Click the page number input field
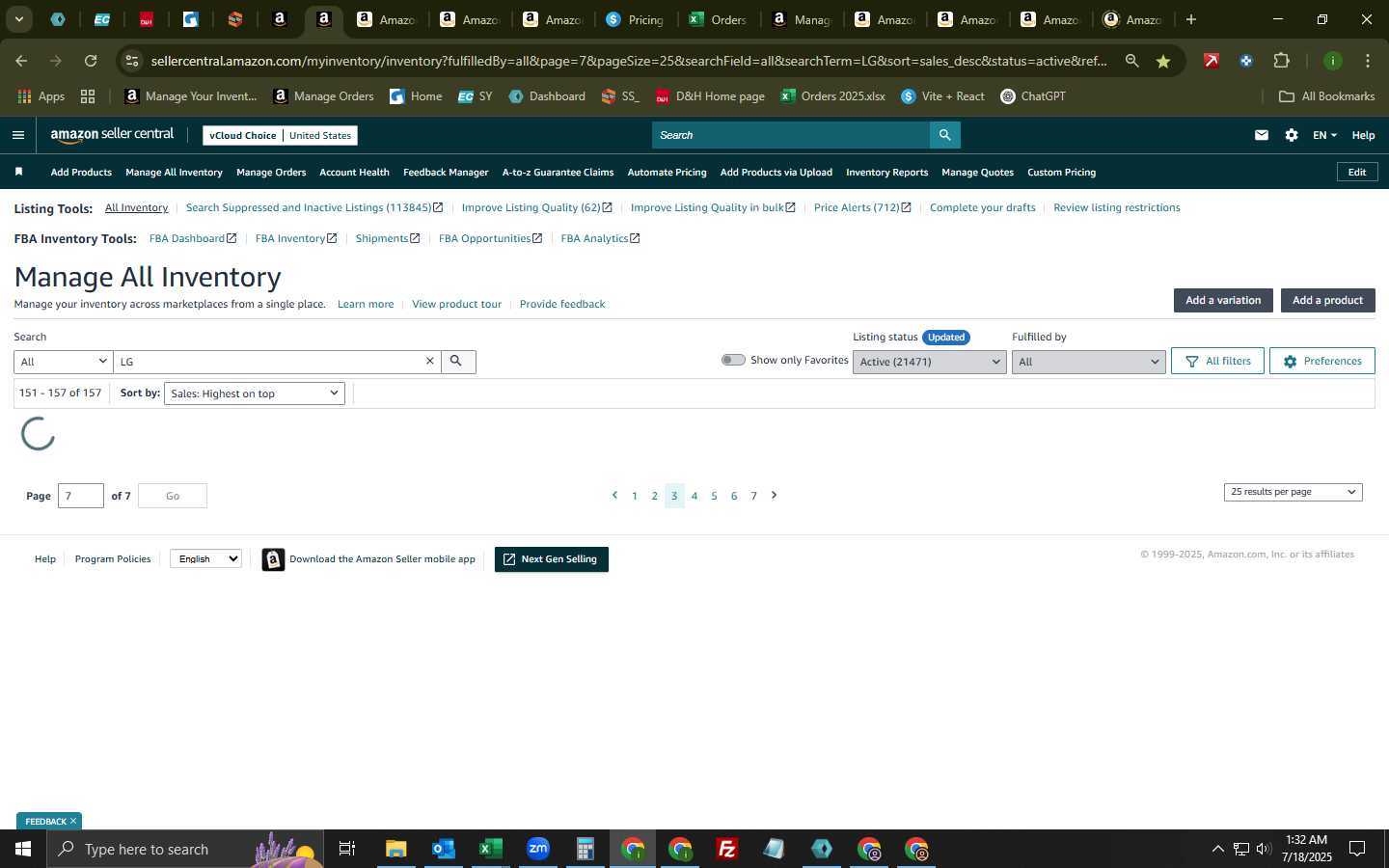This screenshot has width=1389, height=868. [x=81, y=496]
